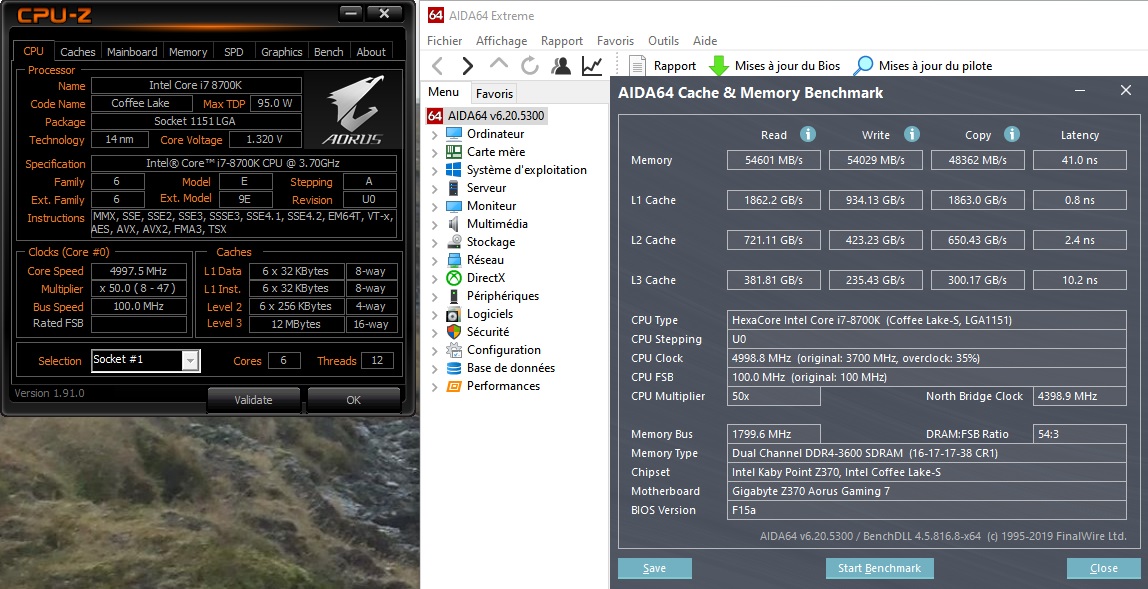Expand the Configuration tree node

[x=435, y=350]
